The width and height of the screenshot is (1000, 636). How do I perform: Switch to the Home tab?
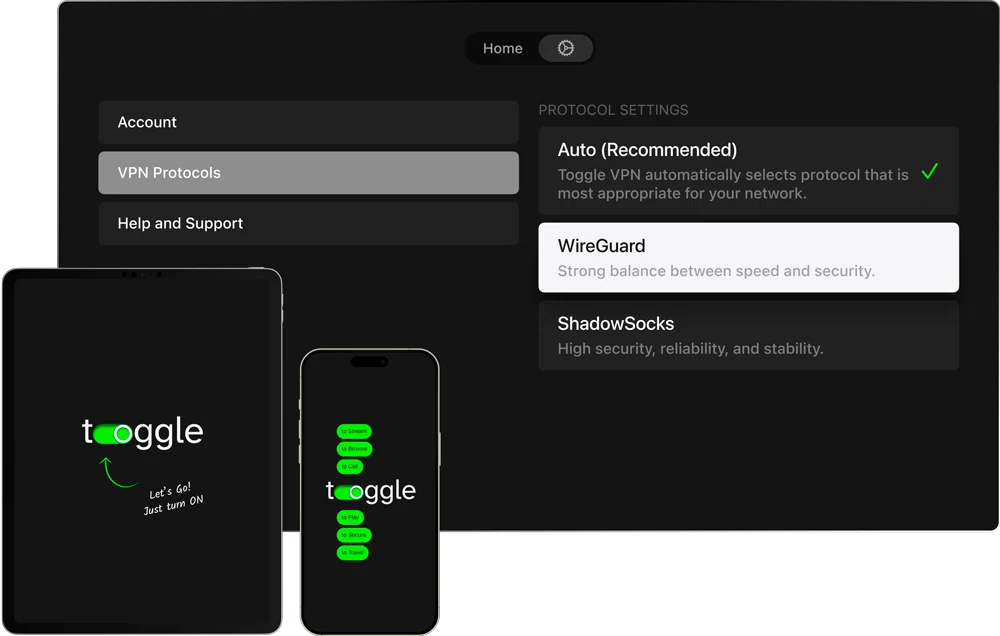[503, 48]
